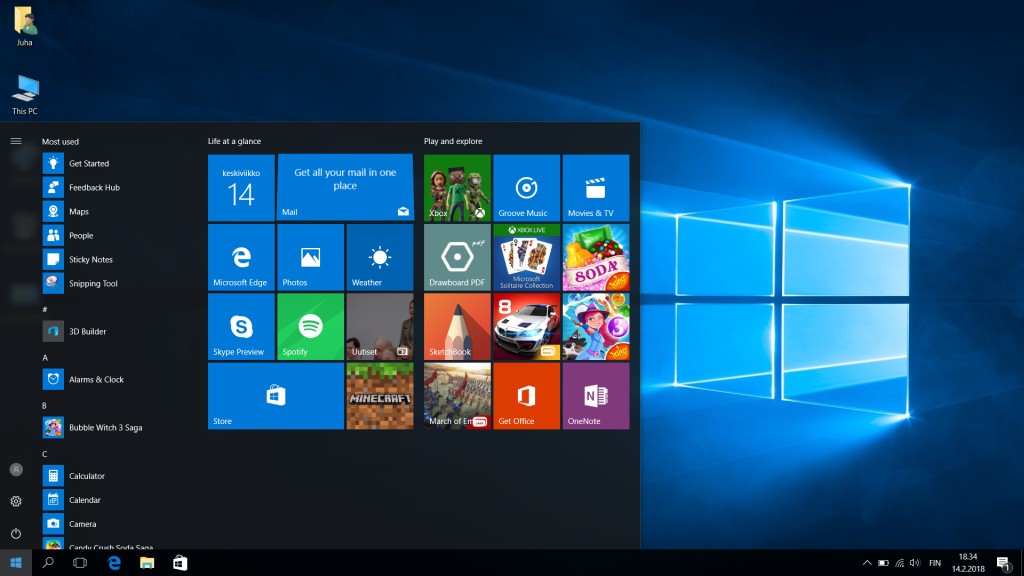Click the Get Office tile
Viewport: 1024px width, 576px height.
click(x=526, y=396)
